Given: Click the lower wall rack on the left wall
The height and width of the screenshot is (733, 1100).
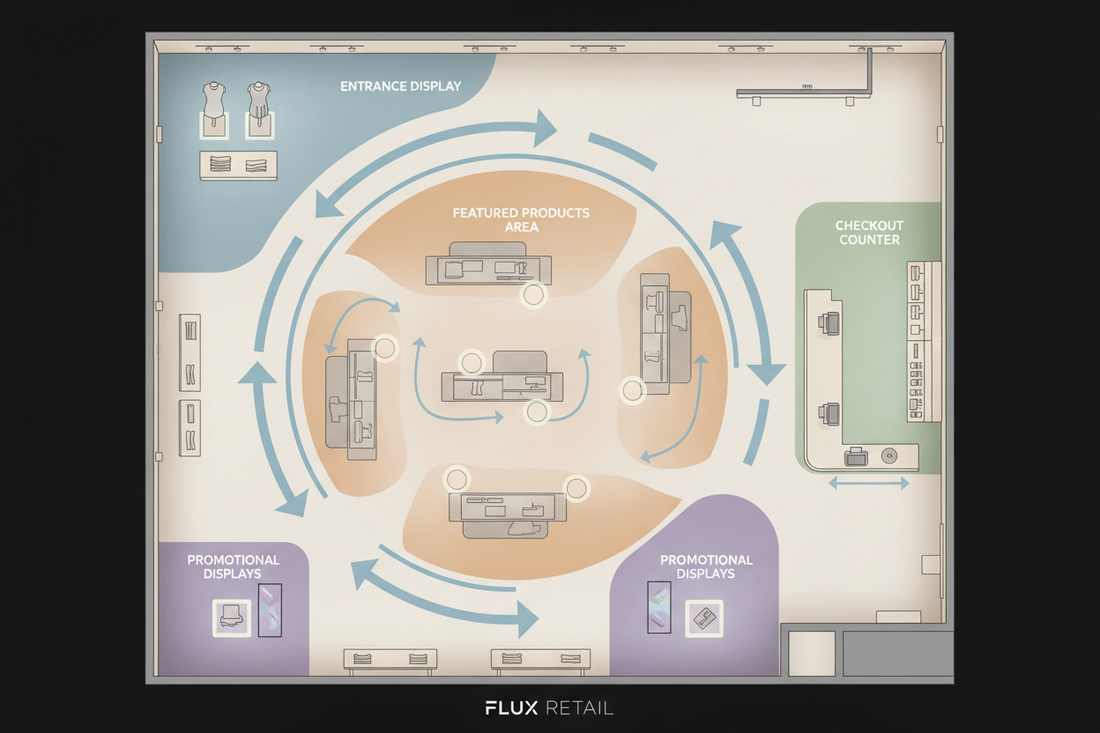Looking at the screenshot, I should pyautogui.click(x=189, y=428).
